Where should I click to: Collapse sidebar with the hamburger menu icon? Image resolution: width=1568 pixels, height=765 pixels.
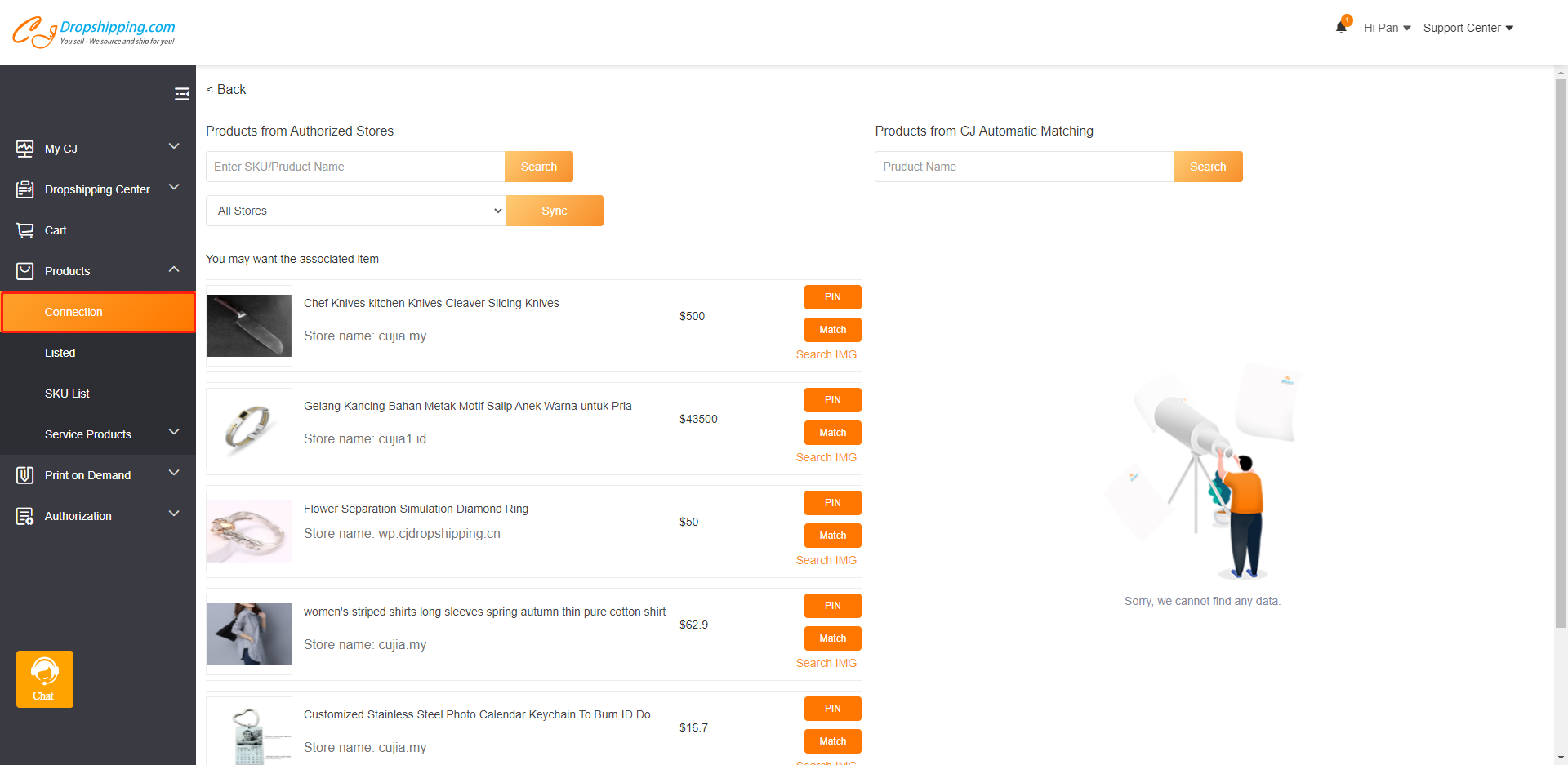click(182, 95)
